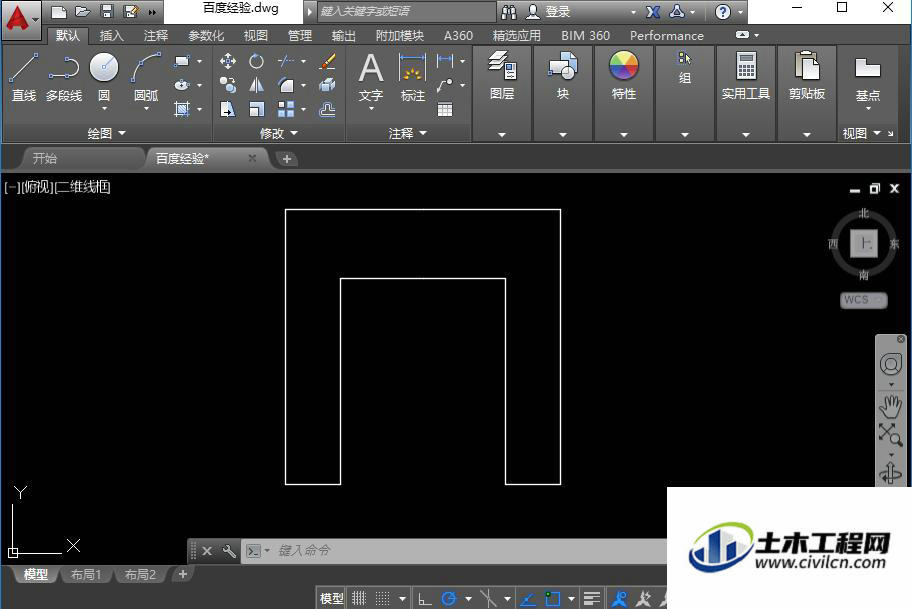Select the Rotate tool icon

(x=256, y=60)
